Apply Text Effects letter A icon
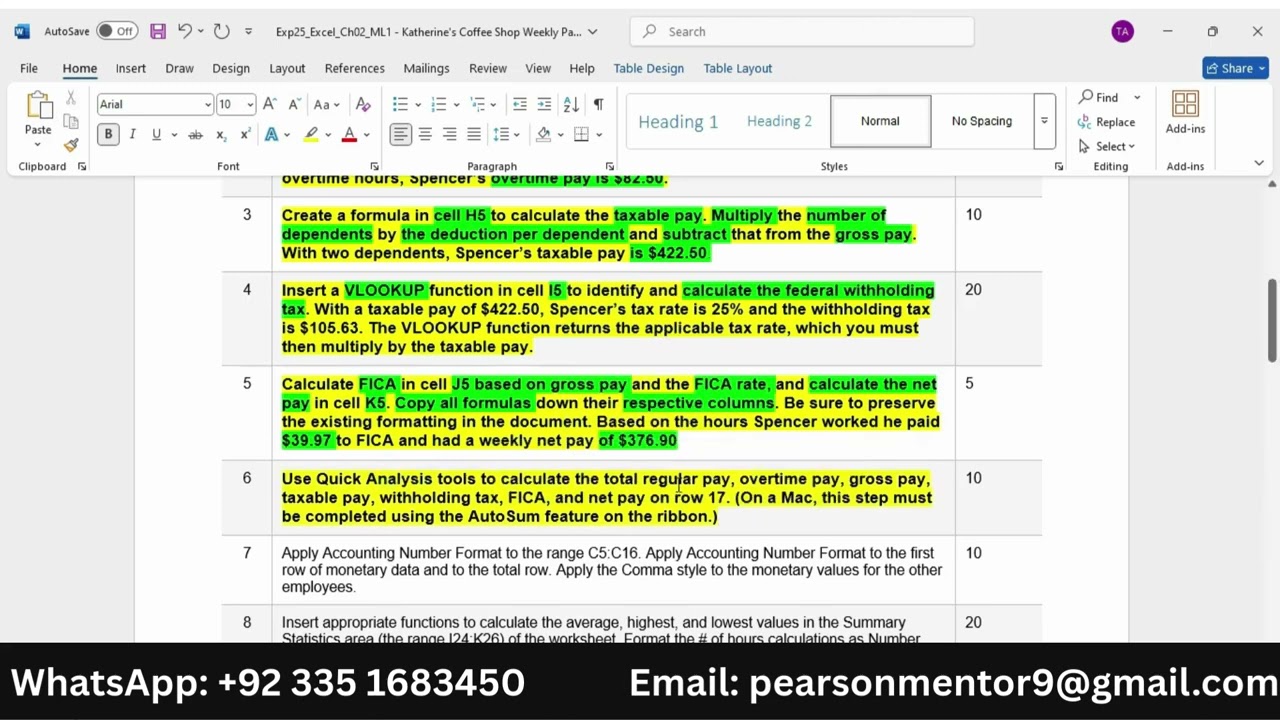 pyautogui.click(x=271, y=134)
